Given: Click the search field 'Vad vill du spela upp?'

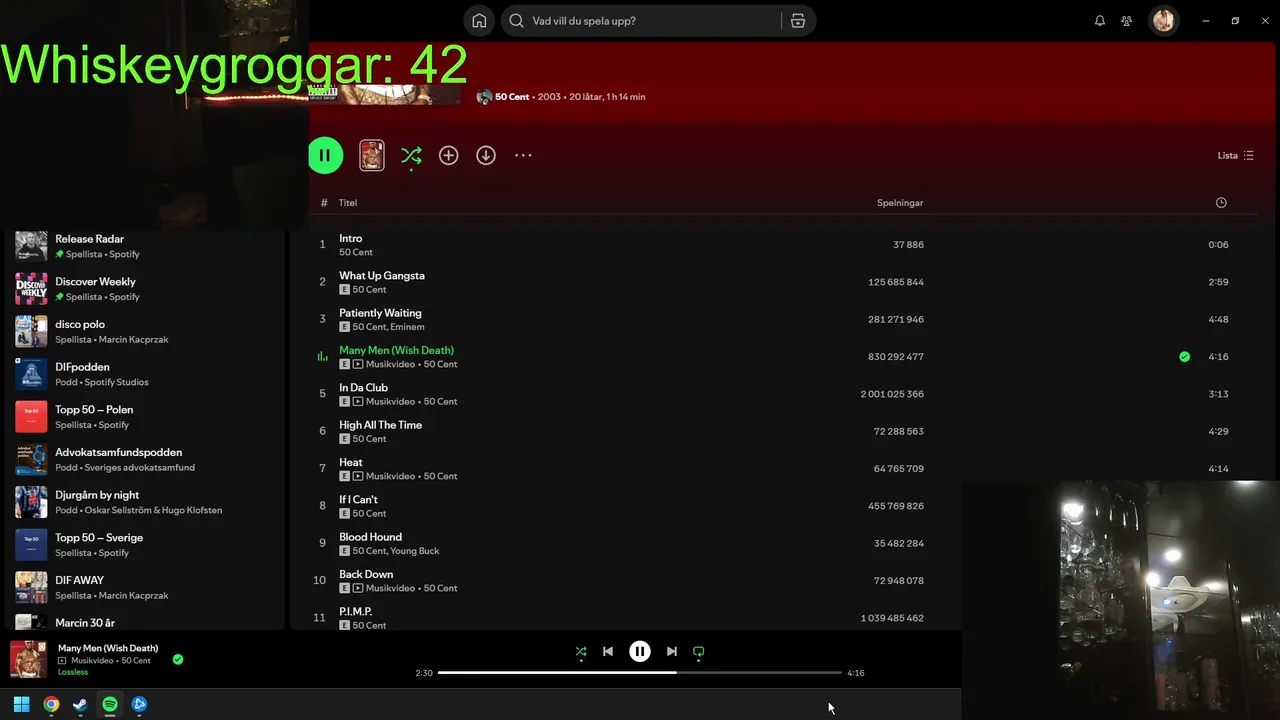Looking at the screenshot, I should coord(642,21).
